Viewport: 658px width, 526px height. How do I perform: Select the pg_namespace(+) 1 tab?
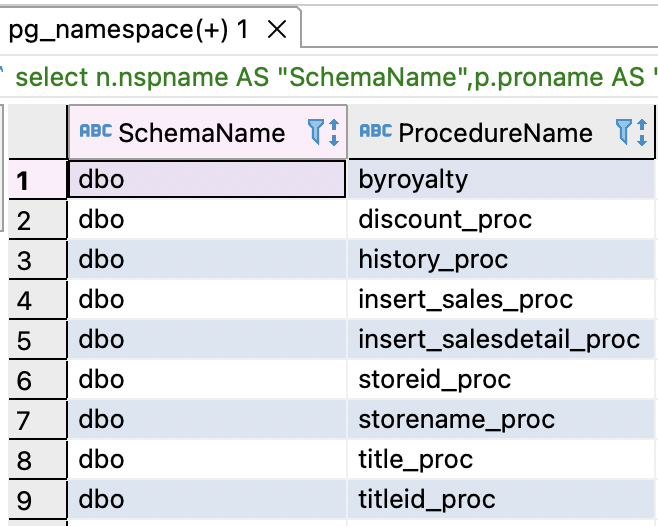click(x=150, y=28)
